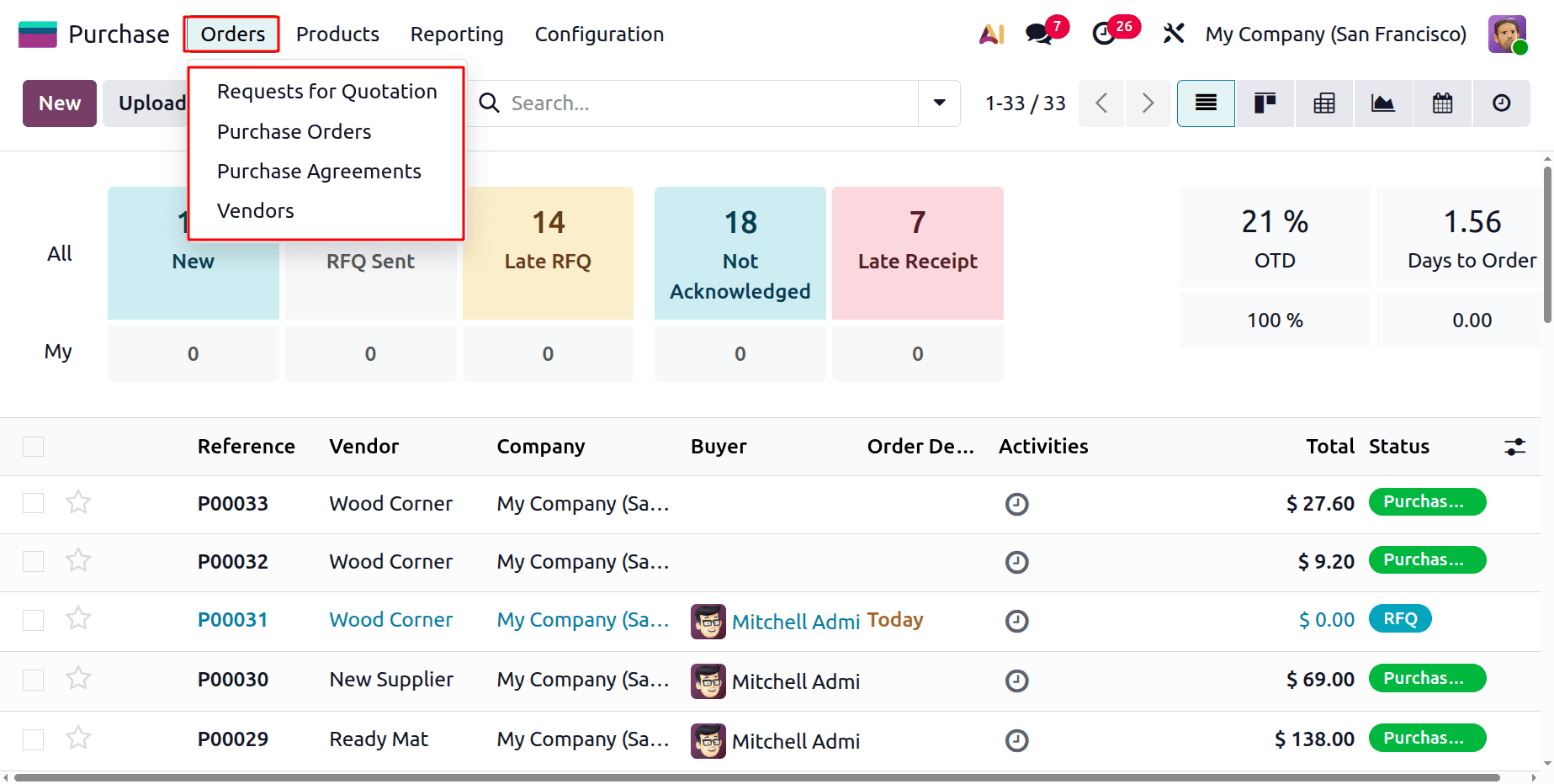Open the optional columns settings icon
Image resolution: width=1554 pixels, height=784 pixels.
1514,447
